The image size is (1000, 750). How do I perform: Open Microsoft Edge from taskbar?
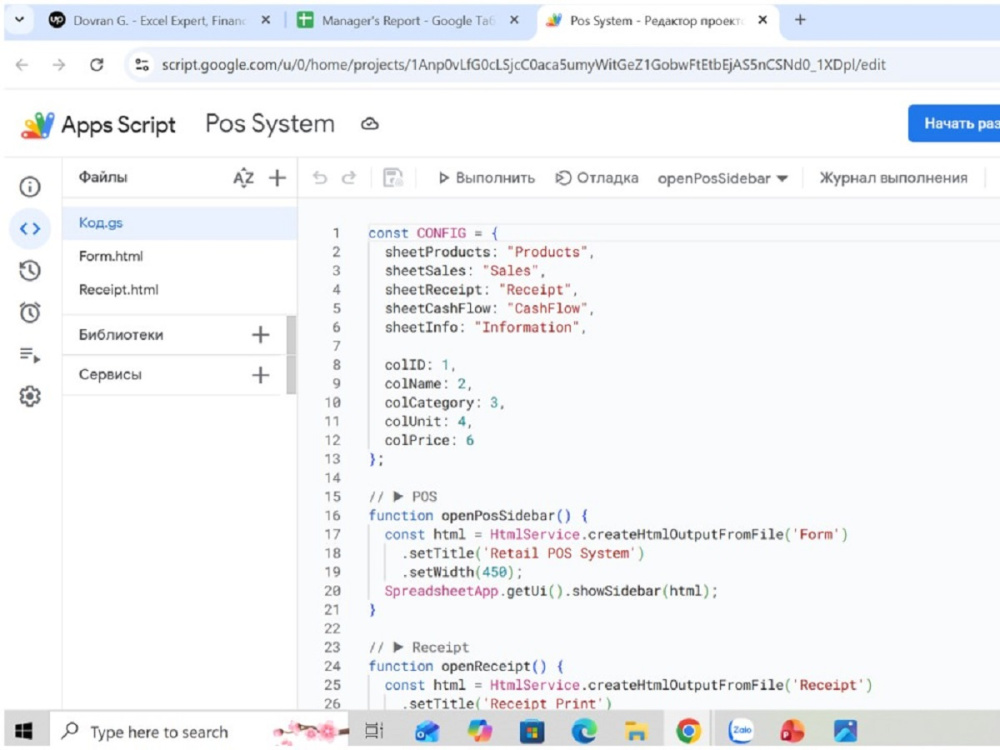584,731
